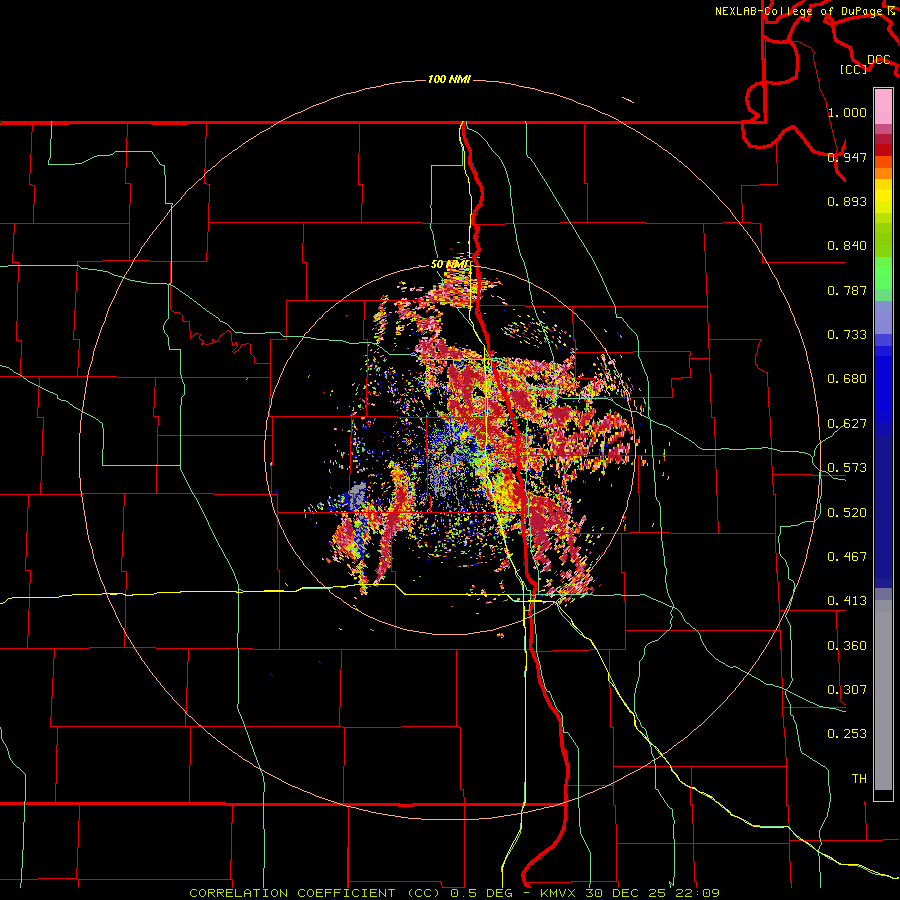
Task: Select the 0.360 scale value
Action: point(847,646)
